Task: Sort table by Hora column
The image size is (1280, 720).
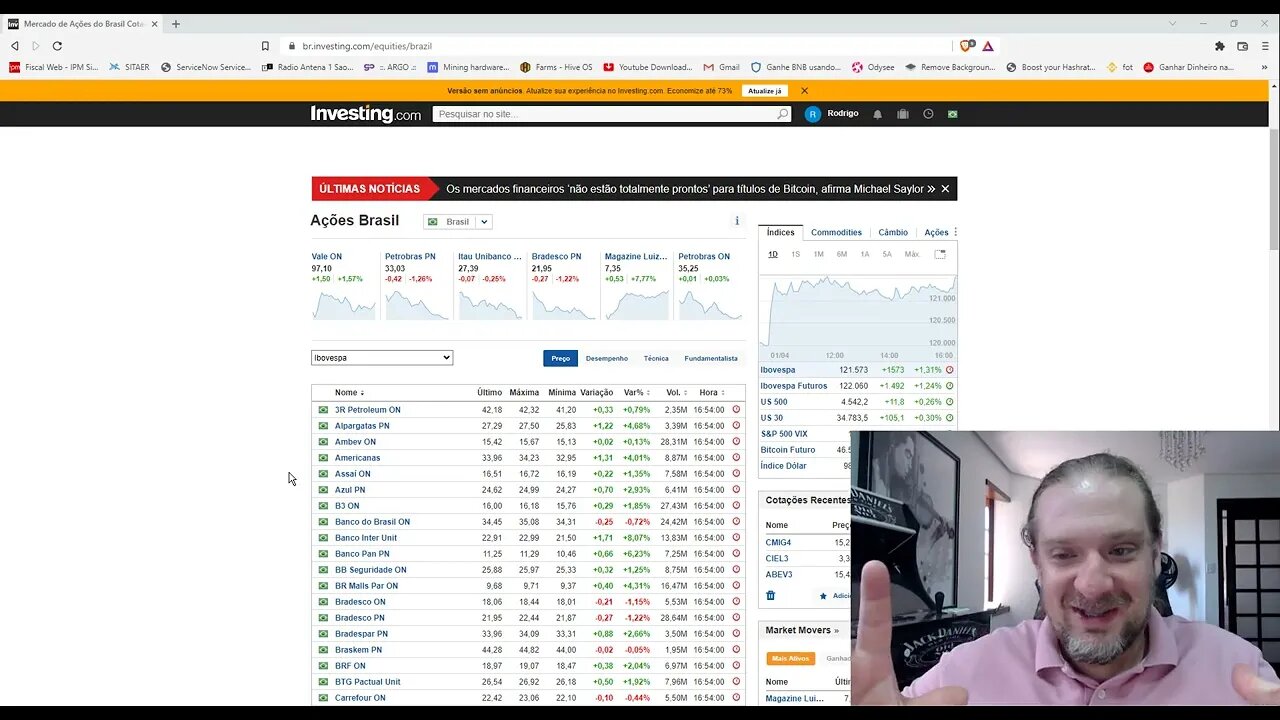Action: coord(711,393)
